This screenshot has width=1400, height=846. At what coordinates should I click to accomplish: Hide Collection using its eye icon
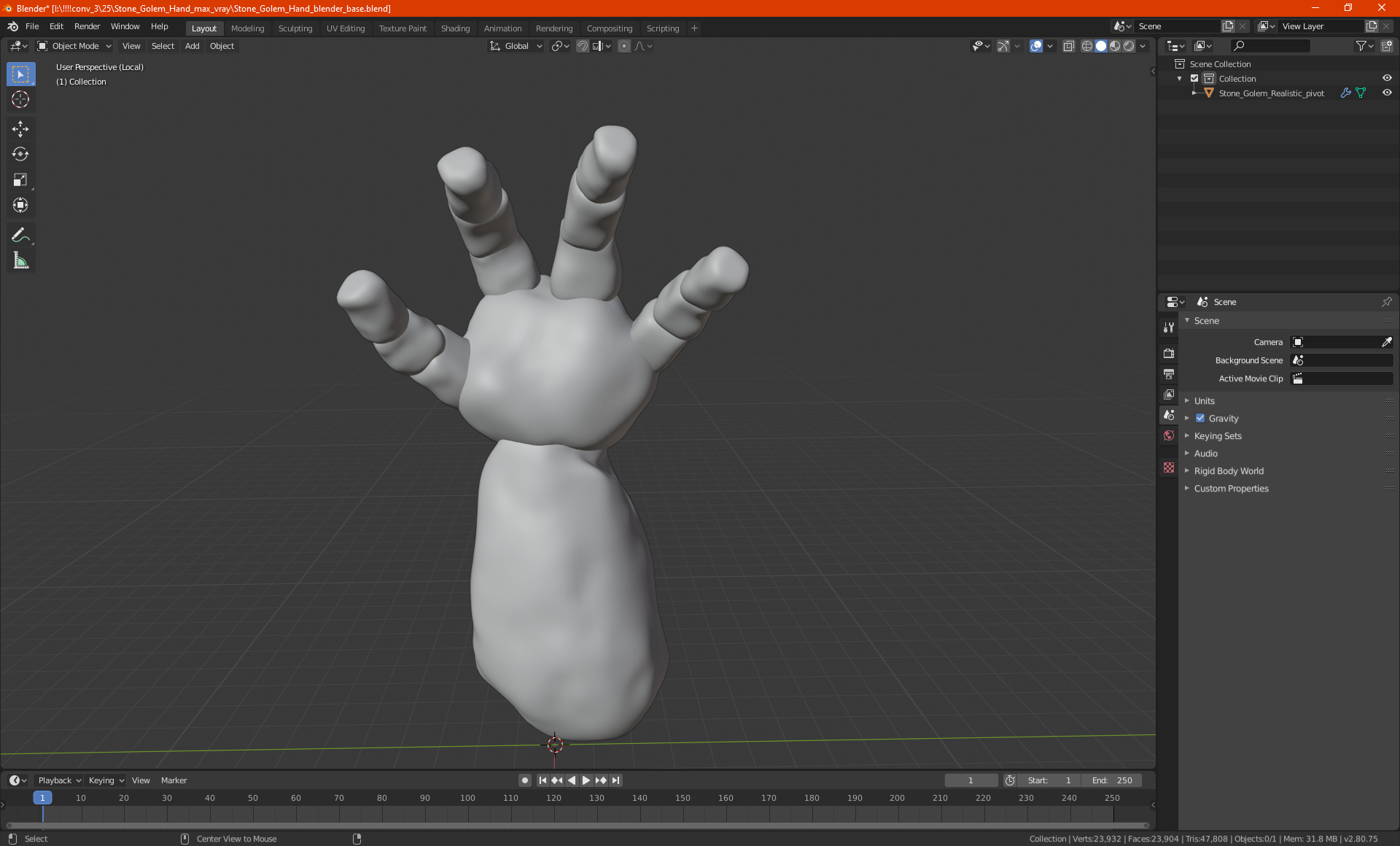click(x=1387, y=79)
